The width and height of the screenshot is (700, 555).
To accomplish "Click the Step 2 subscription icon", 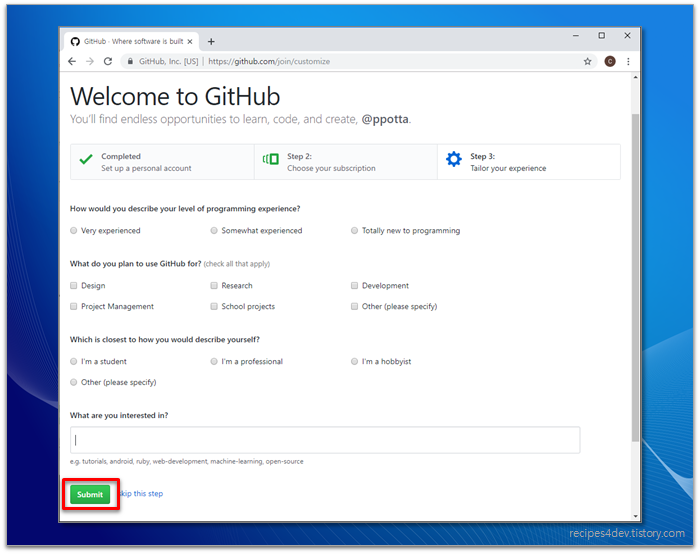I will [x=271, y=159].
